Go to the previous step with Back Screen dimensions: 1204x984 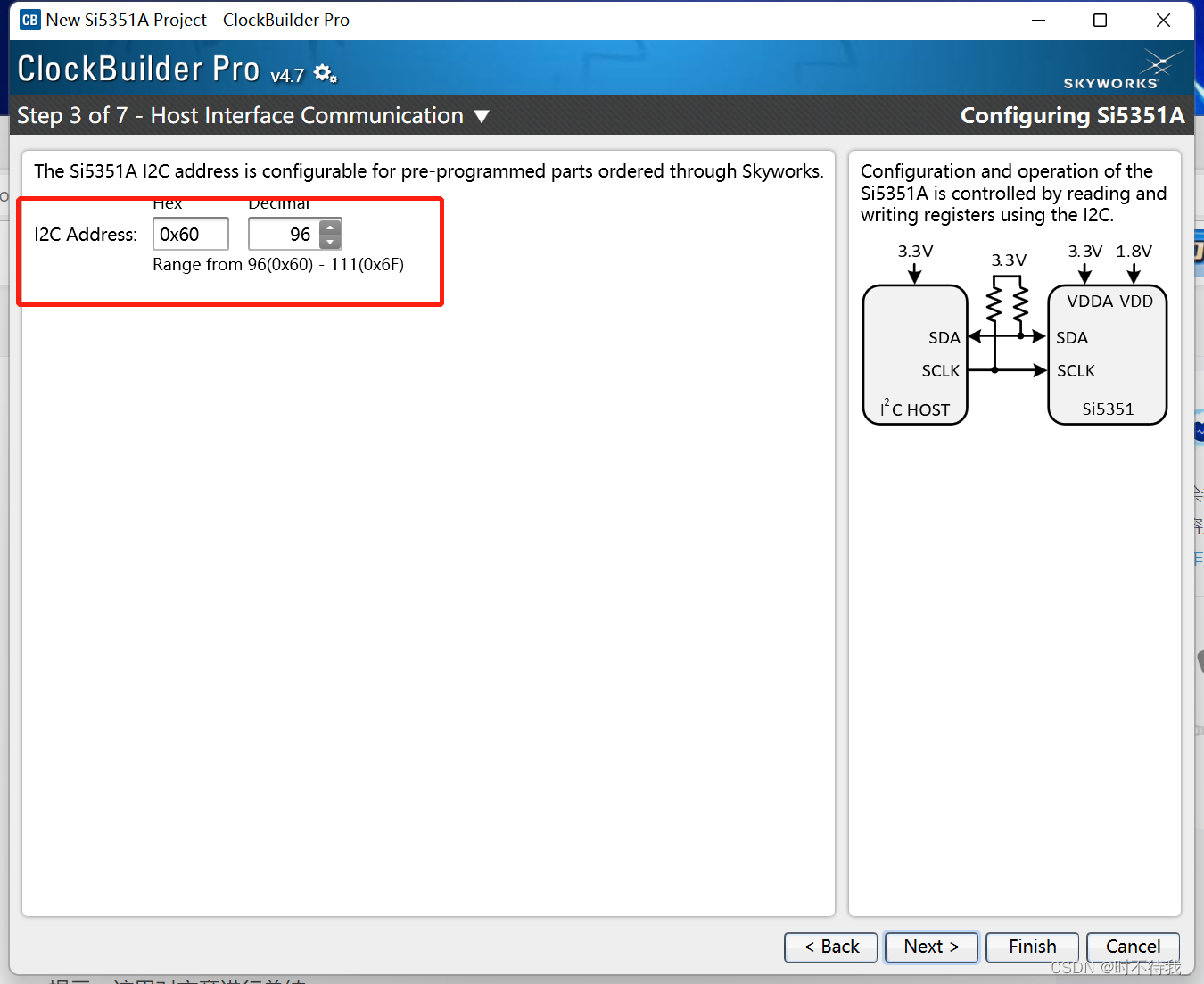click(830, 947)
